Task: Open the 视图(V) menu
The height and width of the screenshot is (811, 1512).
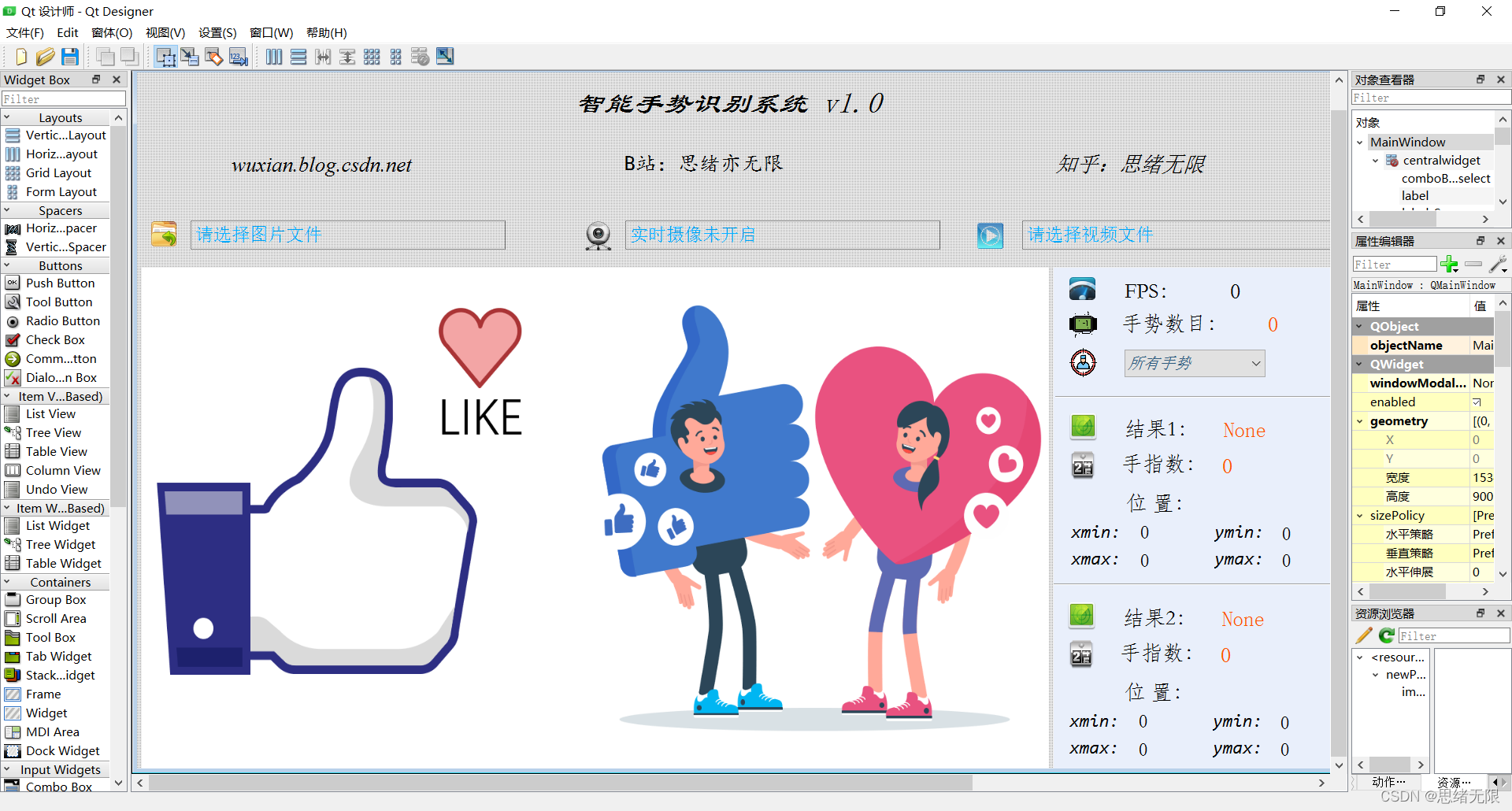Action: click(165, 32)
